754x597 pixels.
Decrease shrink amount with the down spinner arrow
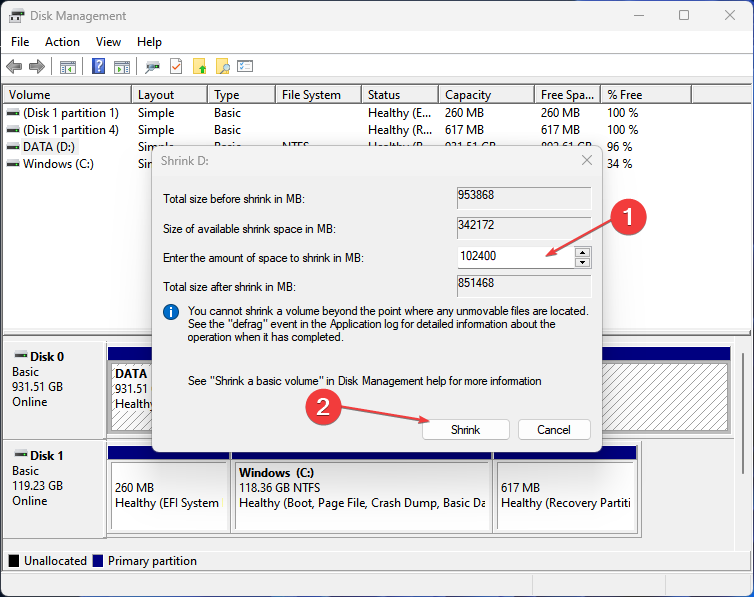[x=582, y=262]
